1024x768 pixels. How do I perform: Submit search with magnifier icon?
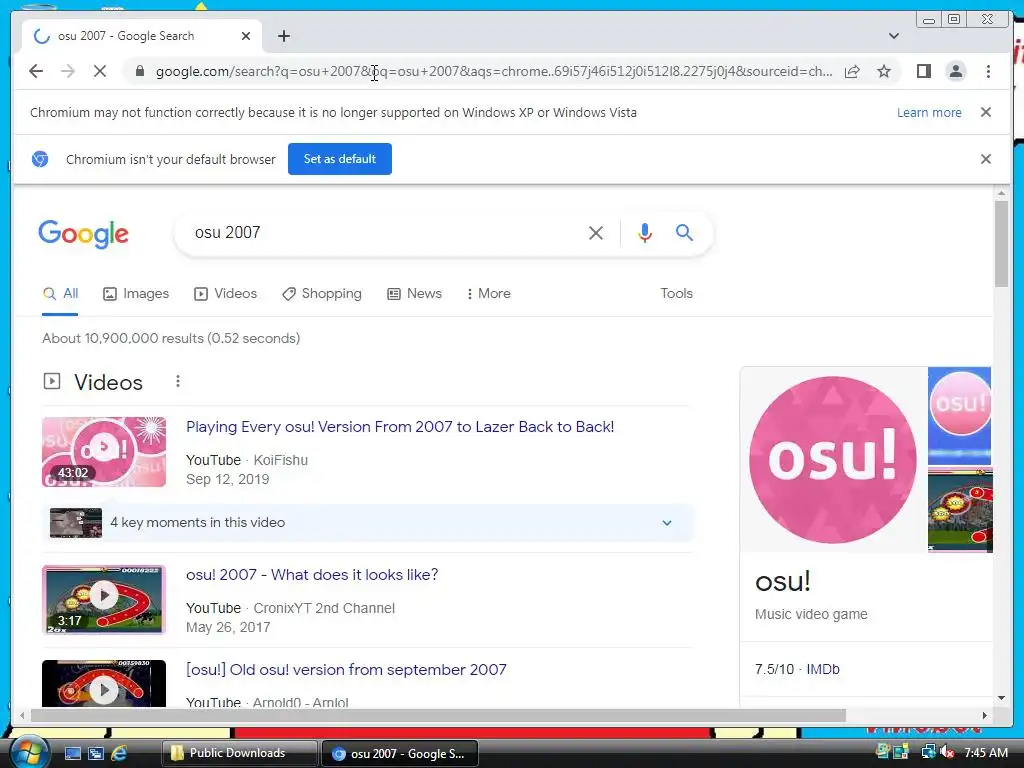pos(684,232)
